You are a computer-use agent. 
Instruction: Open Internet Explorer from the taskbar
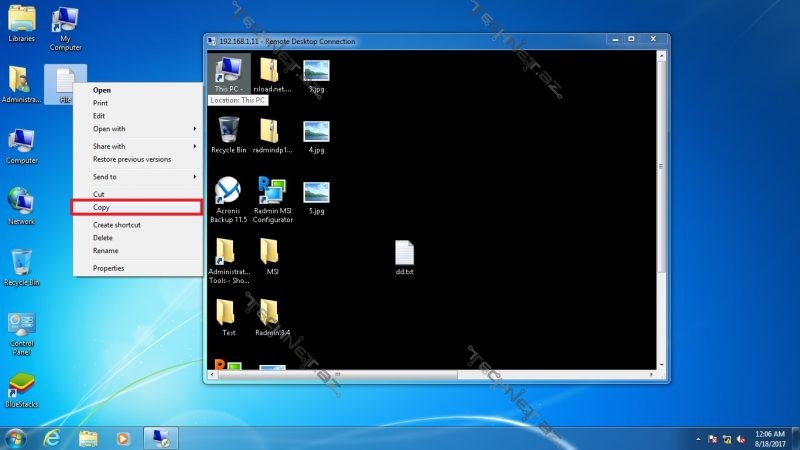[x=52, y=438]
